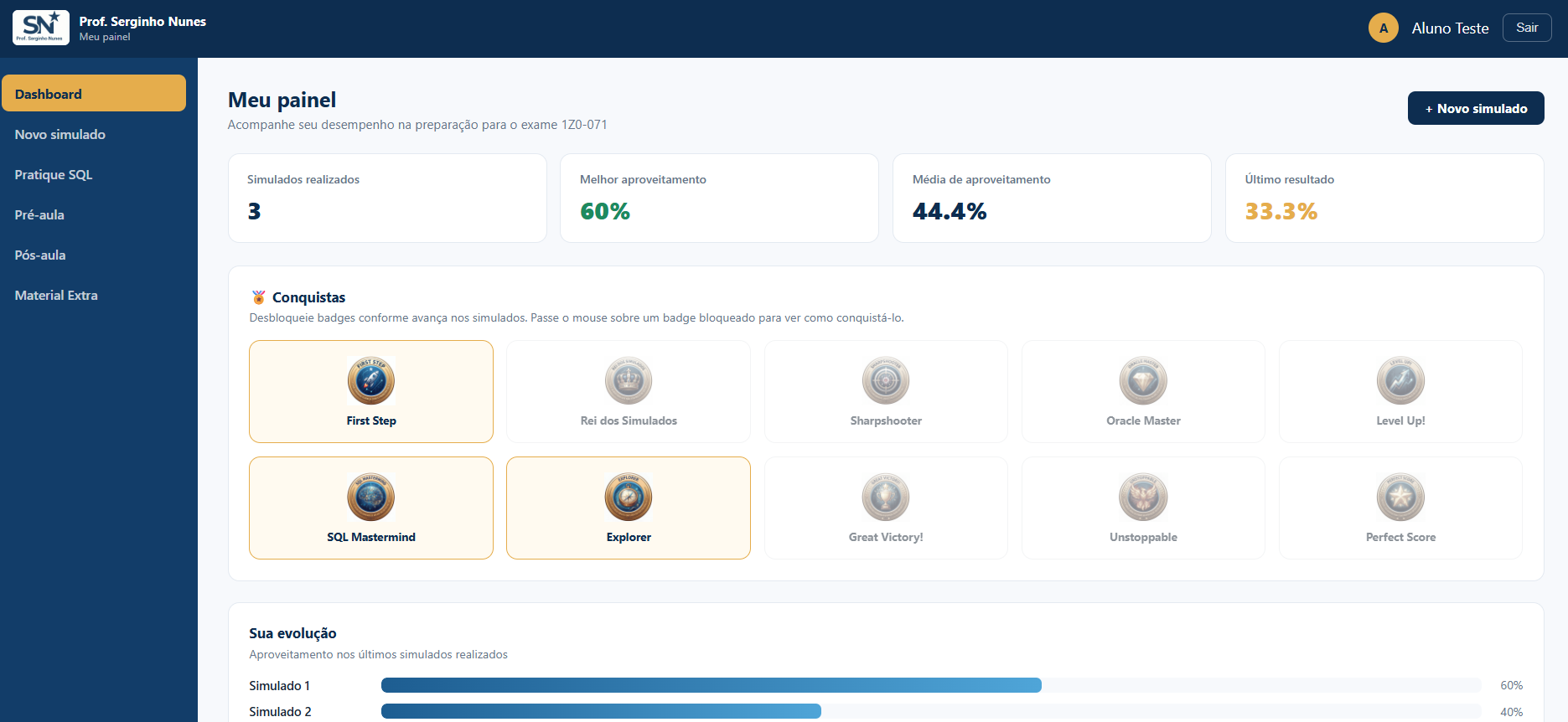
Task: Click the Melhor aproveitamento stat card
Action: click(719, 199)
